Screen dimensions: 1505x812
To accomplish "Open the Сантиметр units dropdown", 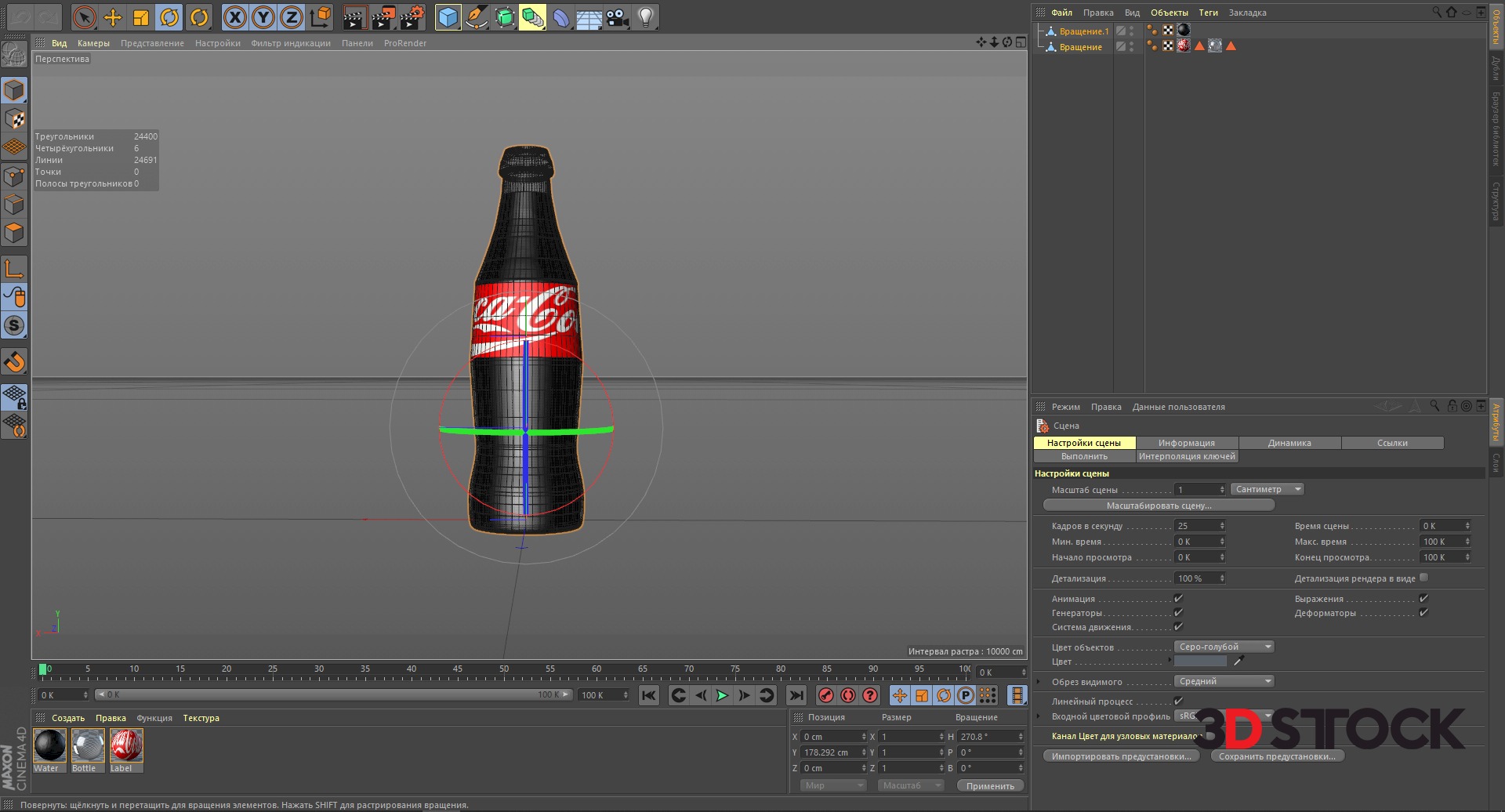I will coord(1267,489).
